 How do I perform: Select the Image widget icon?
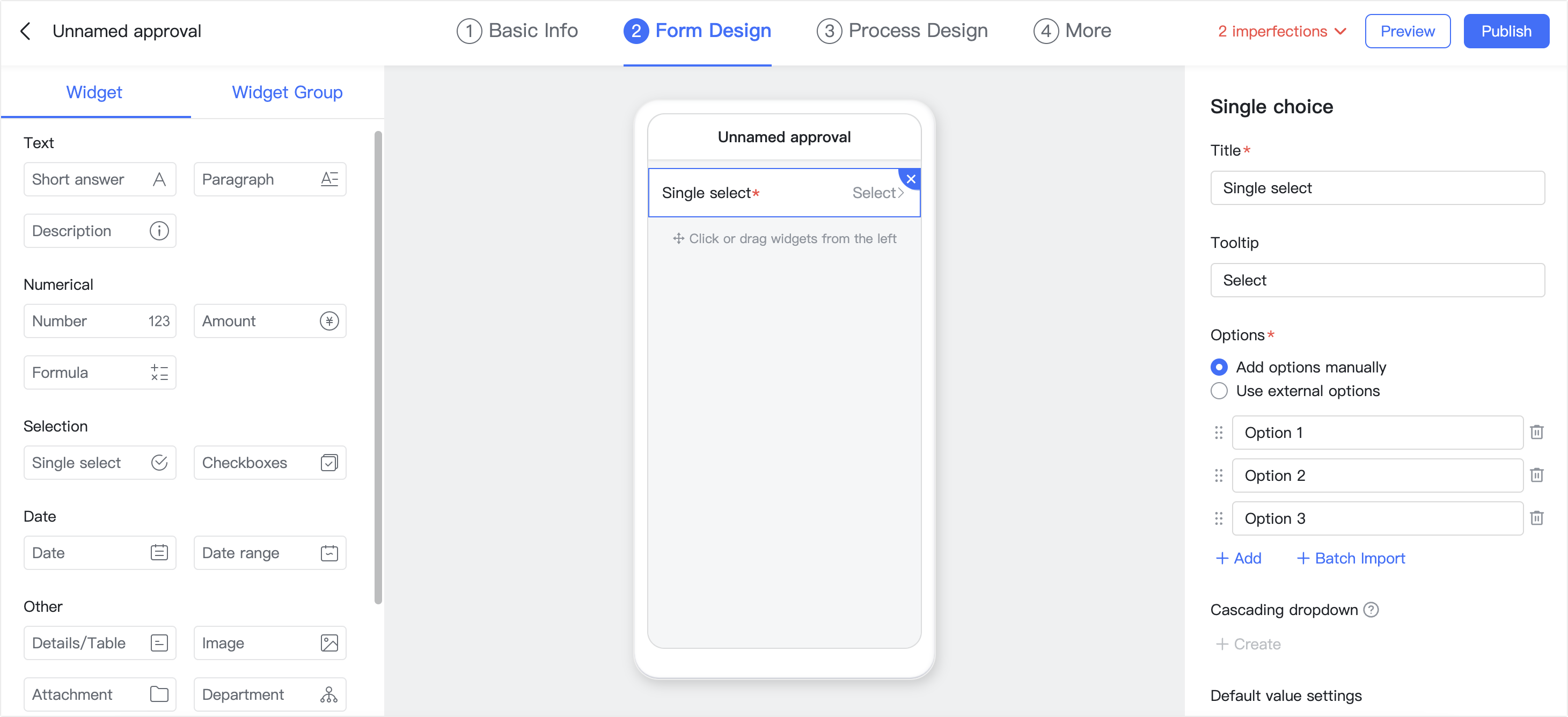(x=329, y=643)
